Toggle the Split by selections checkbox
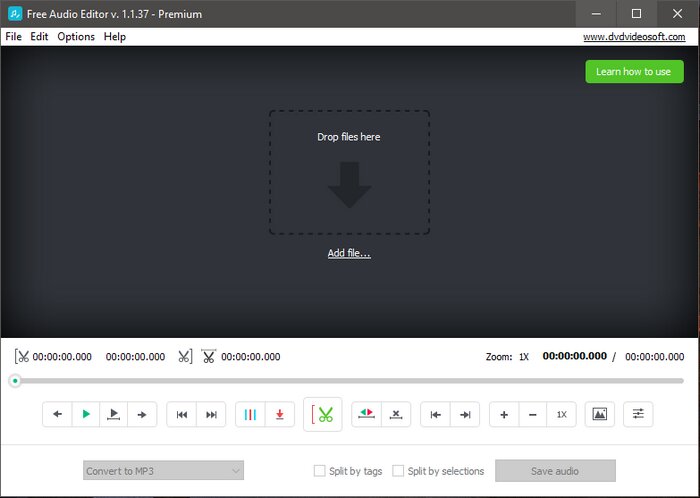This screenshot has height=498, width=700. coord(399,471)
